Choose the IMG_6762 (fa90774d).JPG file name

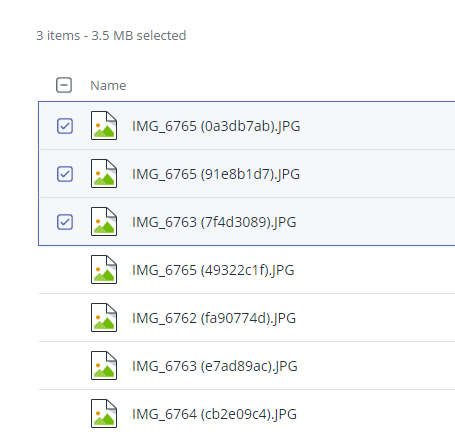coord(214,318)
